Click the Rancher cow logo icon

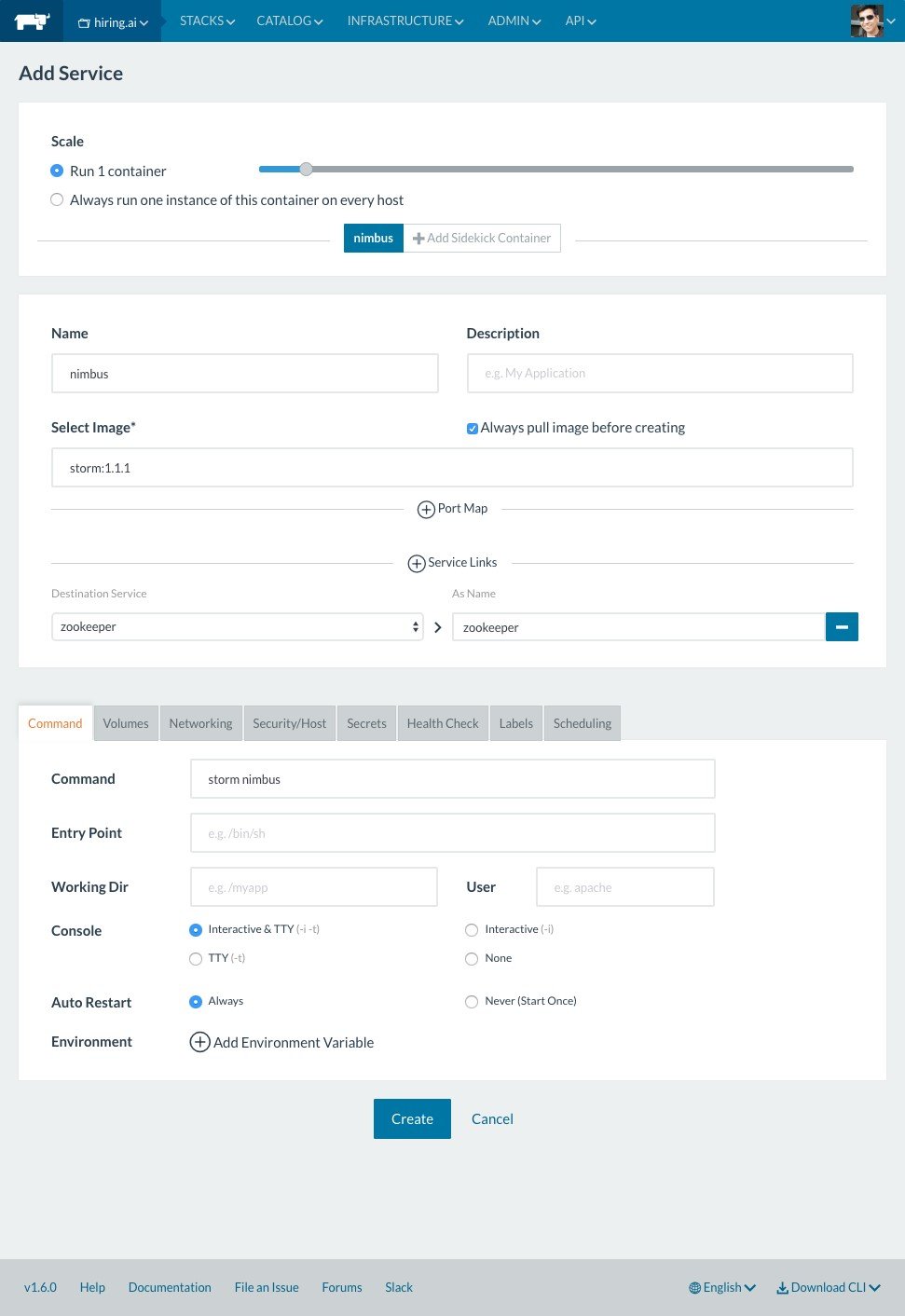[x=32, y=21]
